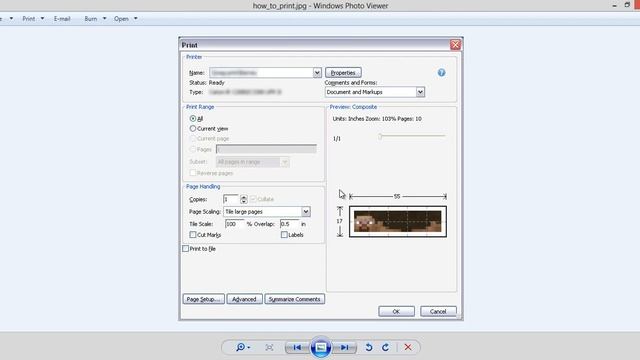
Task: Click the Properties button
Action: [343, 73]
